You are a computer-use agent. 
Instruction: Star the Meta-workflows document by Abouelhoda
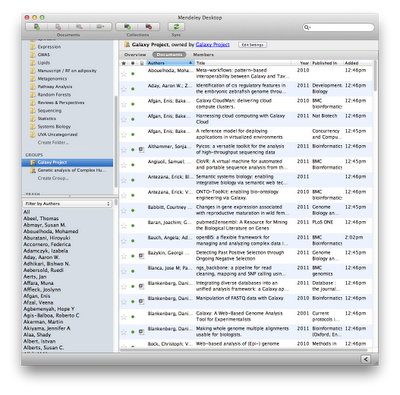point(124,74)
